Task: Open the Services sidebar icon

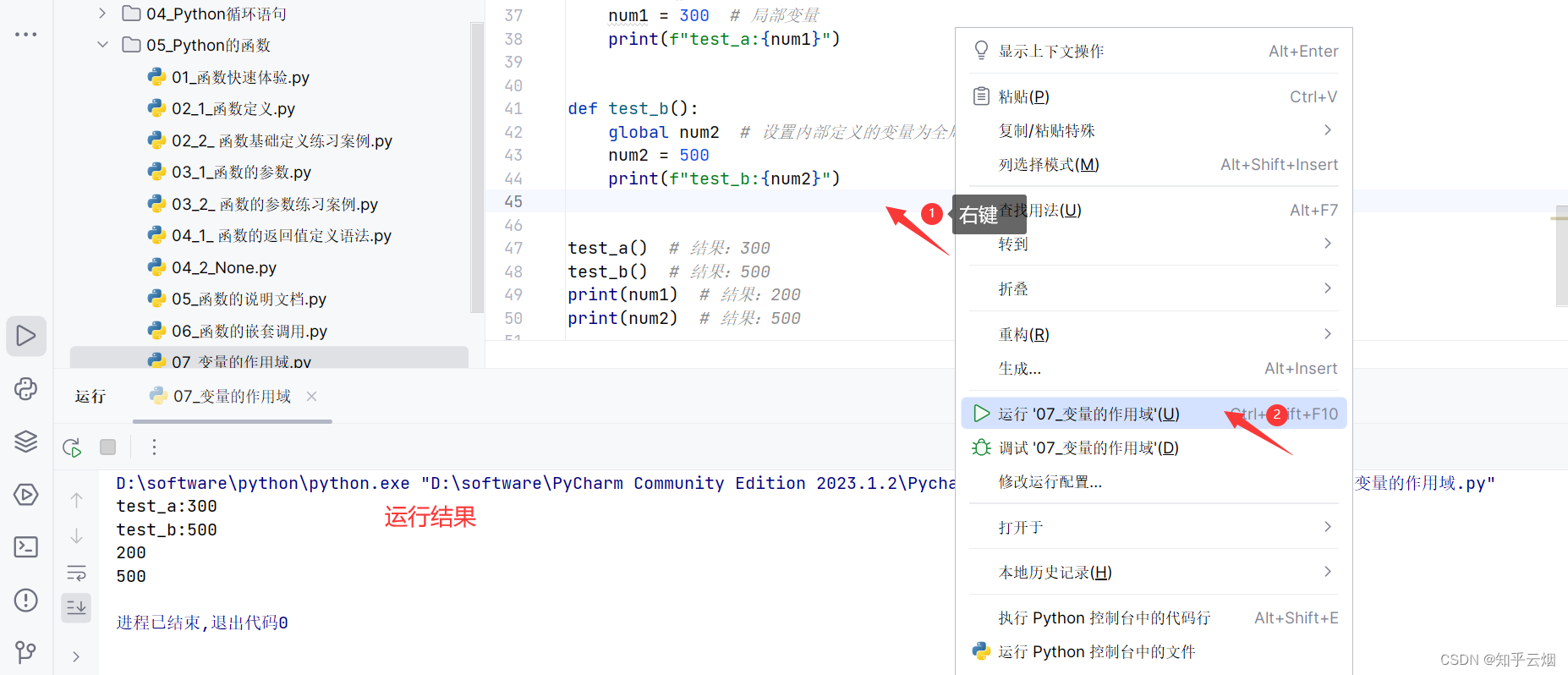Action: tap(26, 494)
